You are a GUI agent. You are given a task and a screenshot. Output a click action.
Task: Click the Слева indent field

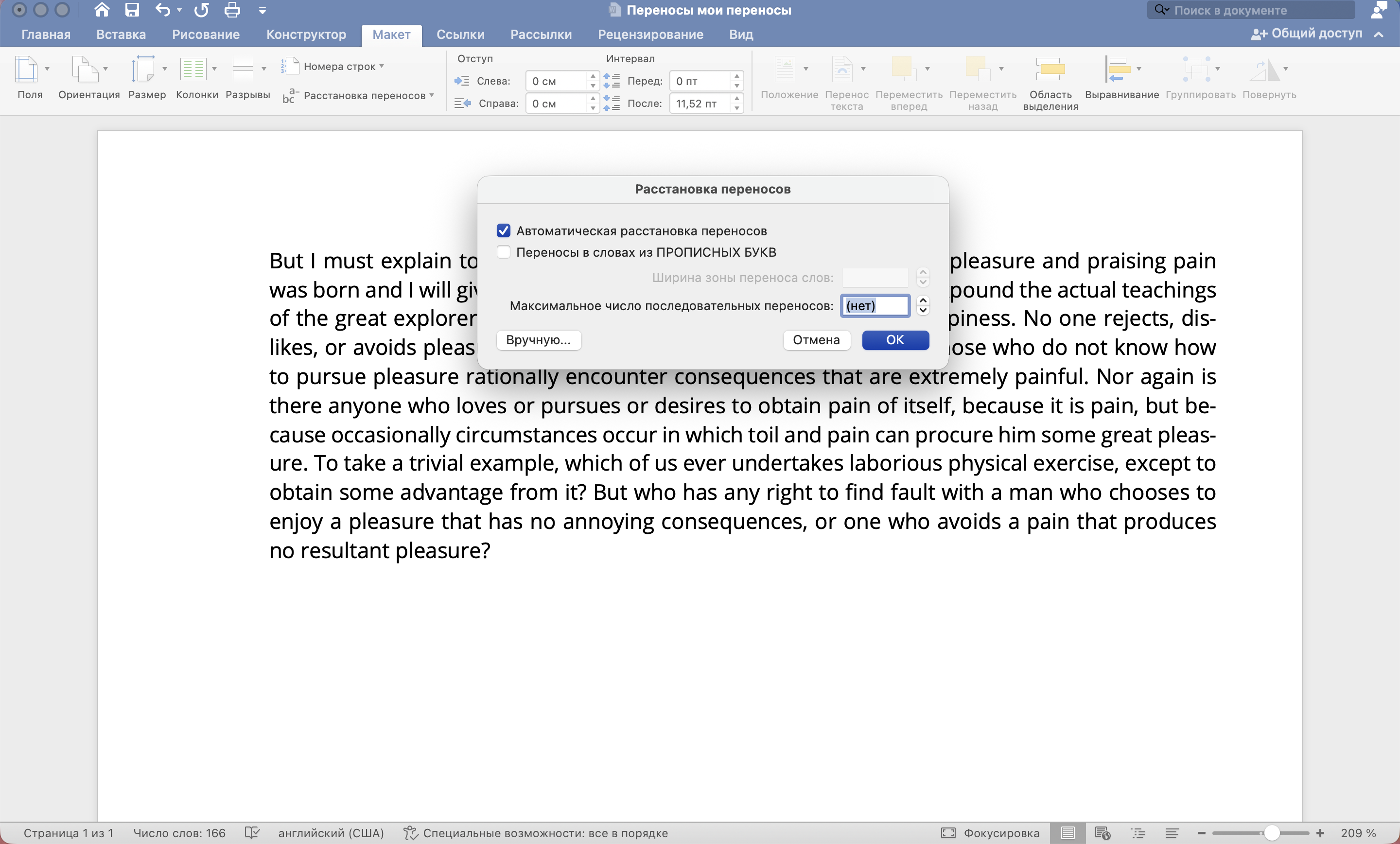[557, 81]
